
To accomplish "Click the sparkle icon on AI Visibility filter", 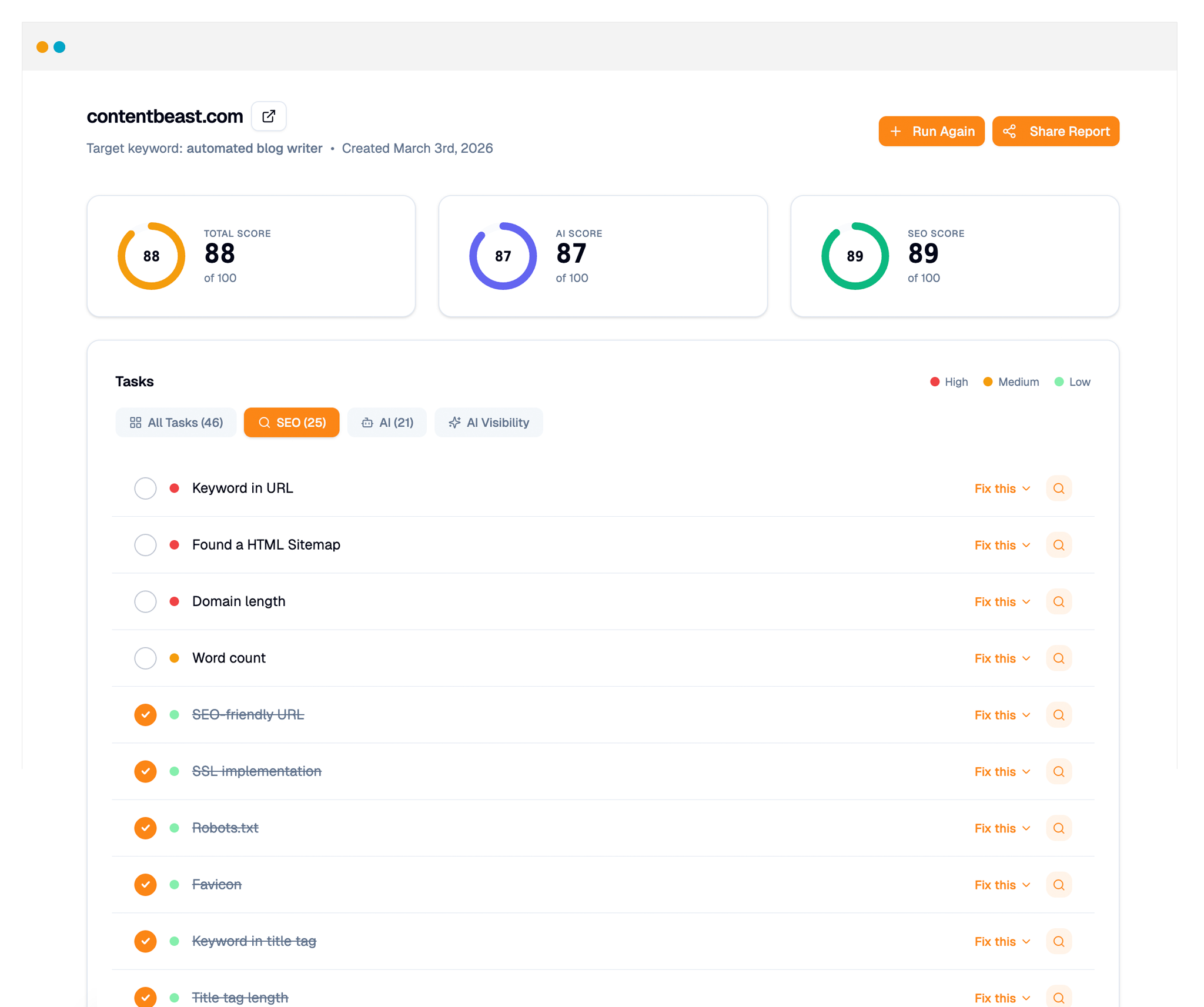I will (x=454, y=422).
